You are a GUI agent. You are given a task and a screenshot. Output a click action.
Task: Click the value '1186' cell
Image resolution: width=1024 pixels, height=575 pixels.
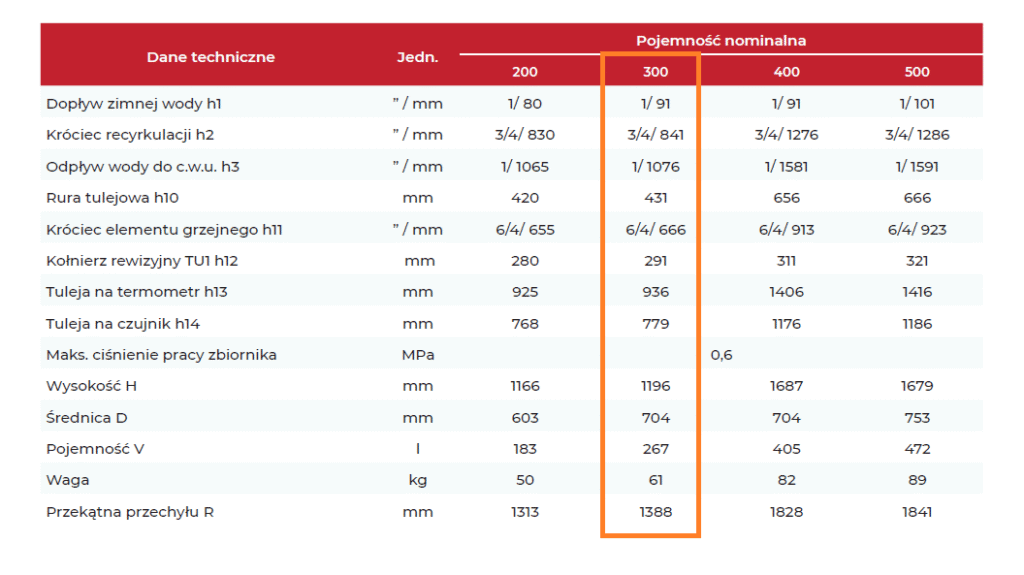pos(917,323)
